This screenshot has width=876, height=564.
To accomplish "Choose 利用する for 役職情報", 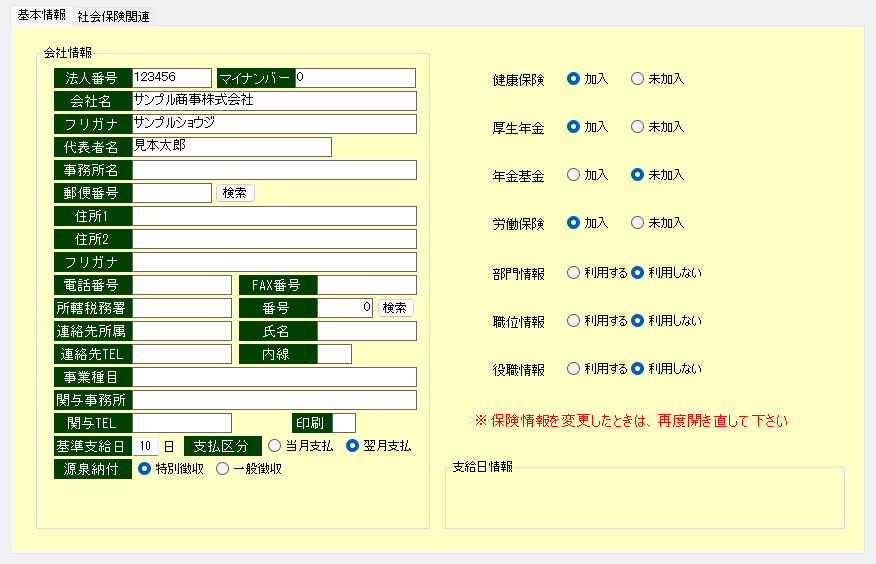I will click(x=574, y=369).
